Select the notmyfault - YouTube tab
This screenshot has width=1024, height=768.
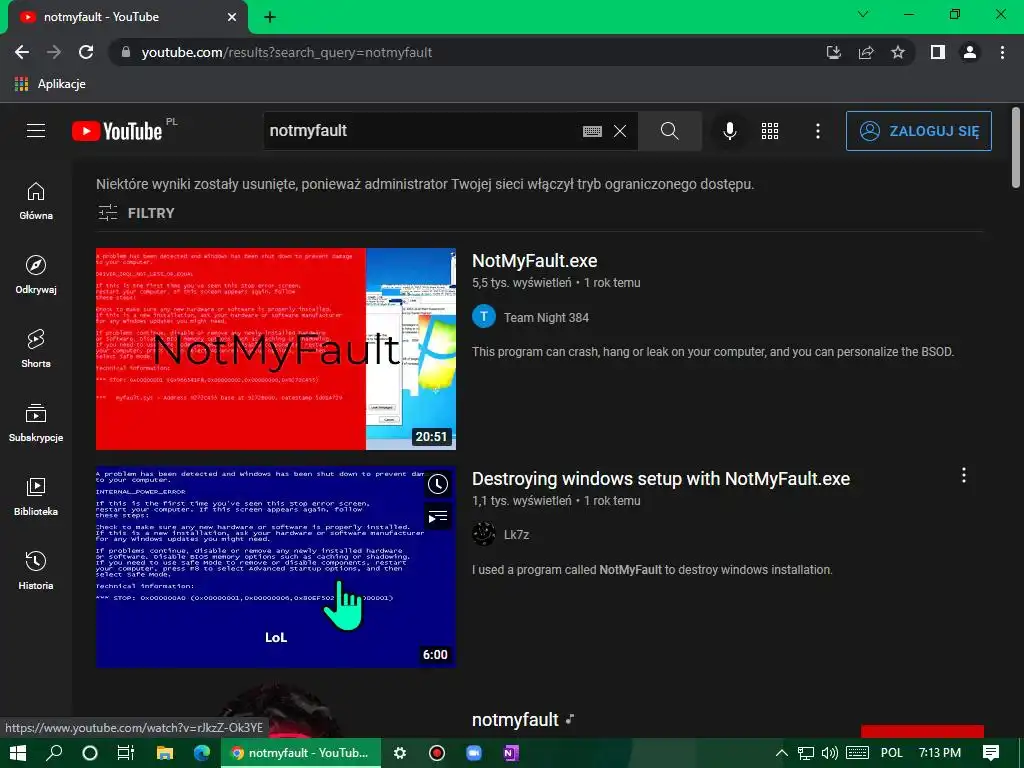[x=127, y=17]
